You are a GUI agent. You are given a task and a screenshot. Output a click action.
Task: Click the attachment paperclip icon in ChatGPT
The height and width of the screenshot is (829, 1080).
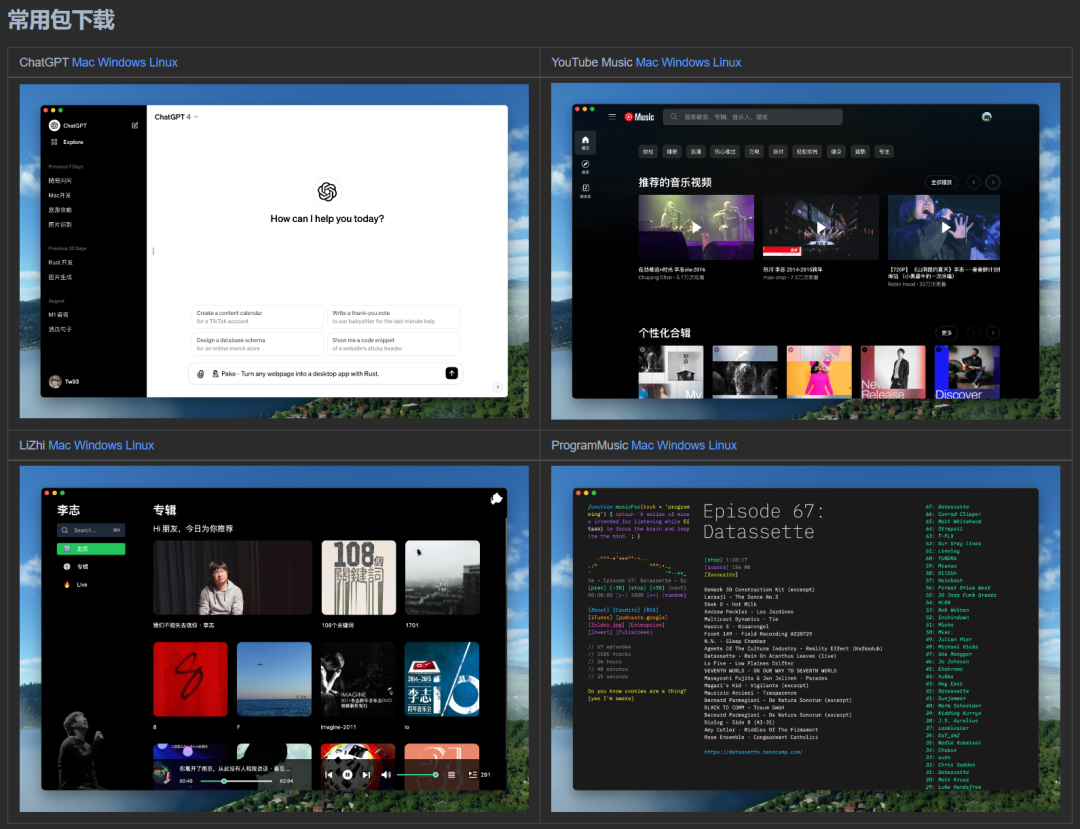tap(201, 373)
